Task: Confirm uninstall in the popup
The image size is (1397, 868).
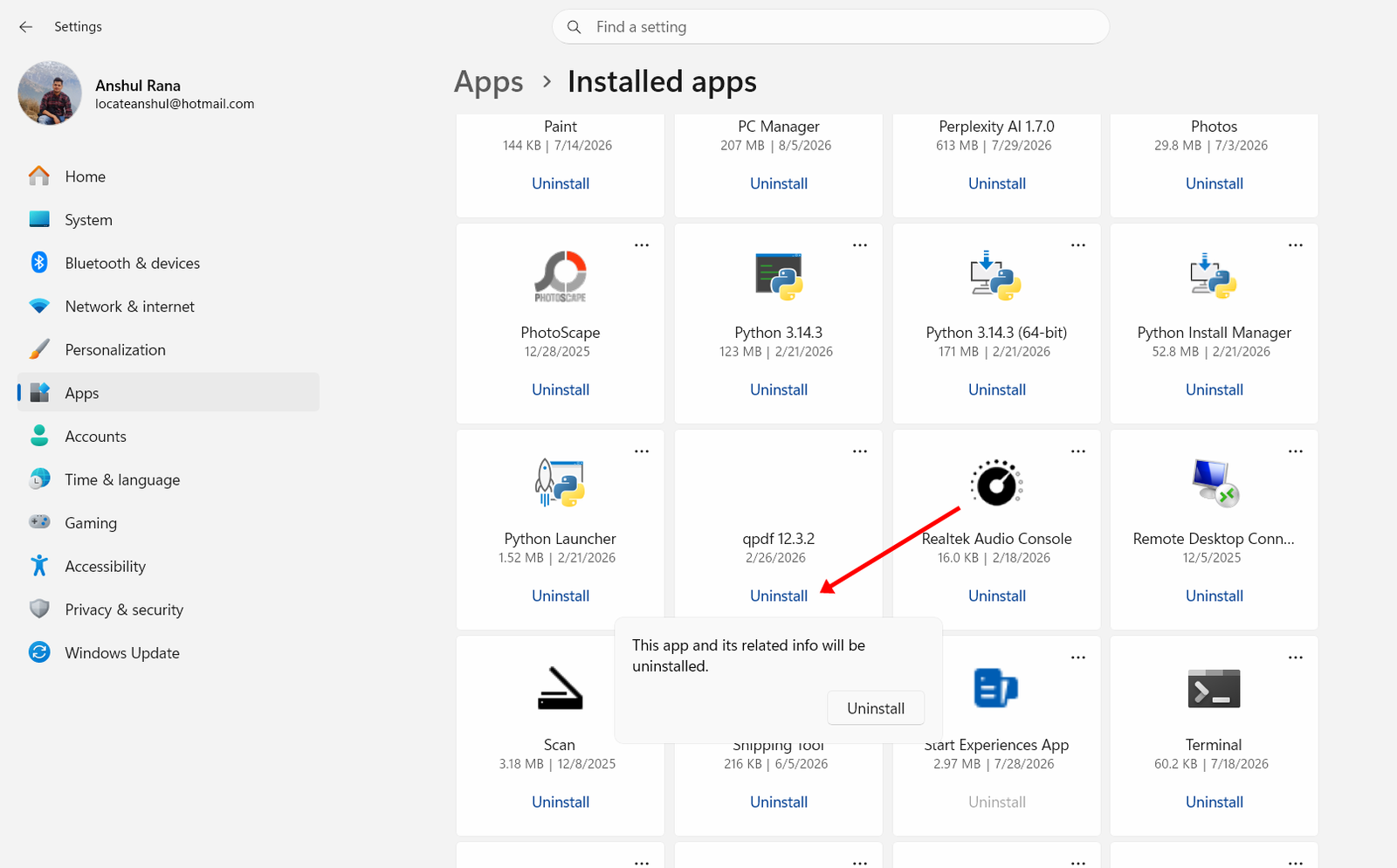Action: pos(876,708)
